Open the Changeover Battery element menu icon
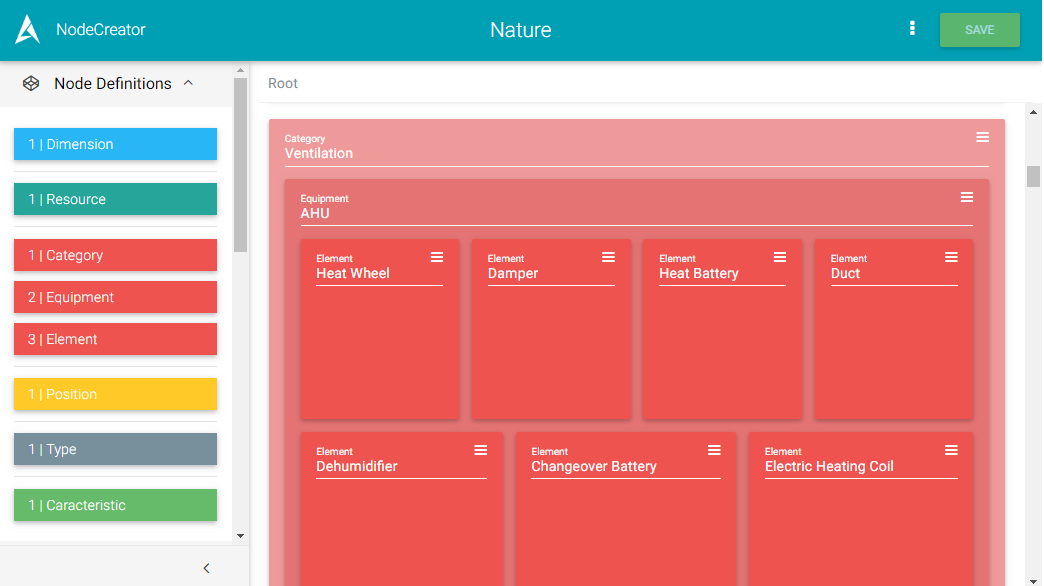 [714, 450]
